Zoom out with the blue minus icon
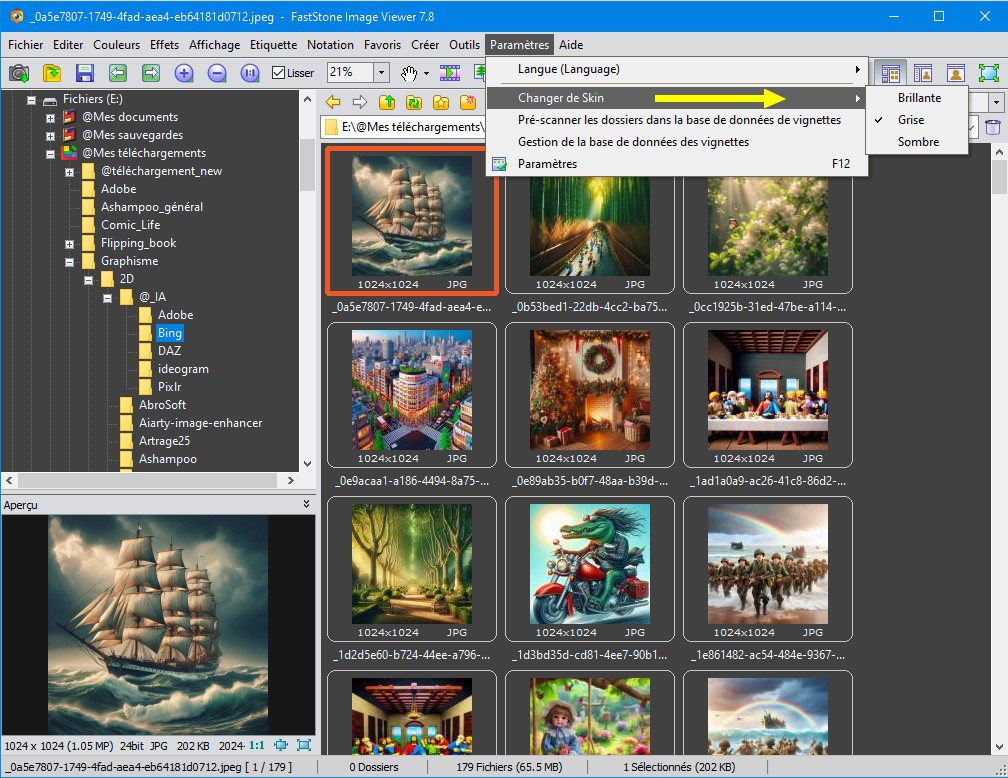Viewport: 1008px width, 778px height. pyautogui.click(x=217, y=73)
